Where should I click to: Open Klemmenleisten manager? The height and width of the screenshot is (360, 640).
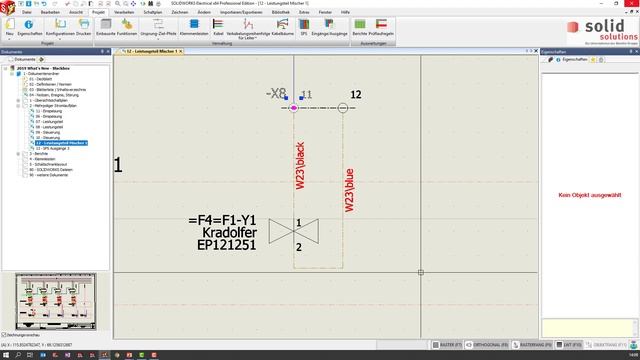pos(194,27)
